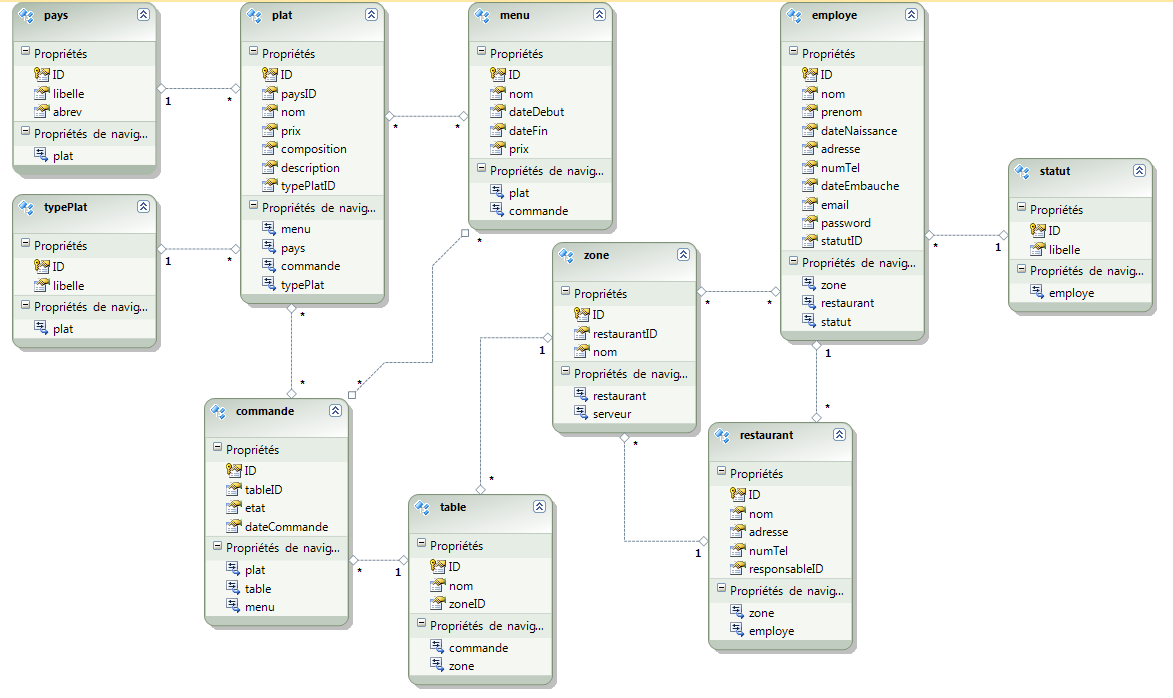The width and height of the screenshot is (1173, 698).
Task: Collapse the typePlat entity with its chevron button
Action: (143, 206)
